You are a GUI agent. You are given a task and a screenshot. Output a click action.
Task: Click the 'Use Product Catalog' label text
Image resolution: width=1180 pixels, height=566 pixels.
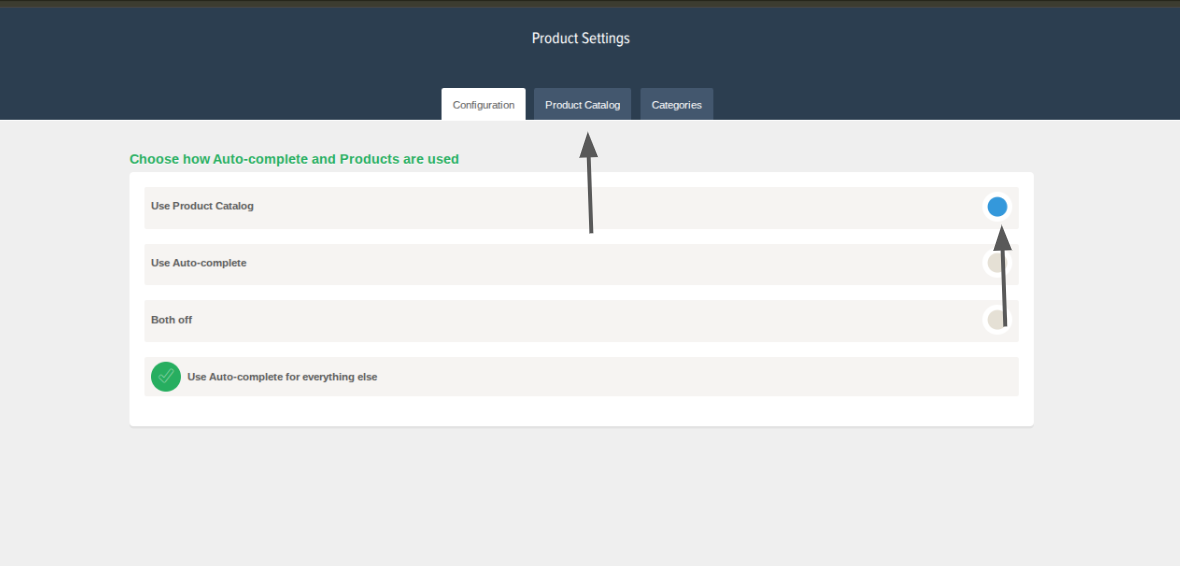202,205
